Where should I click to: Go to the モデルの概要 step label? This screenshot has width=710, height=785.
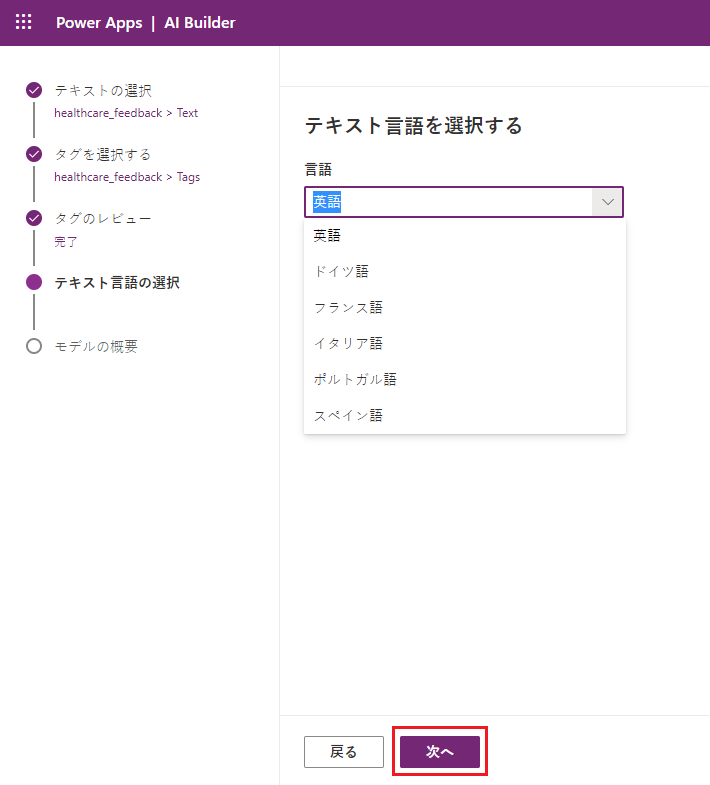click(x=96, y=346)
